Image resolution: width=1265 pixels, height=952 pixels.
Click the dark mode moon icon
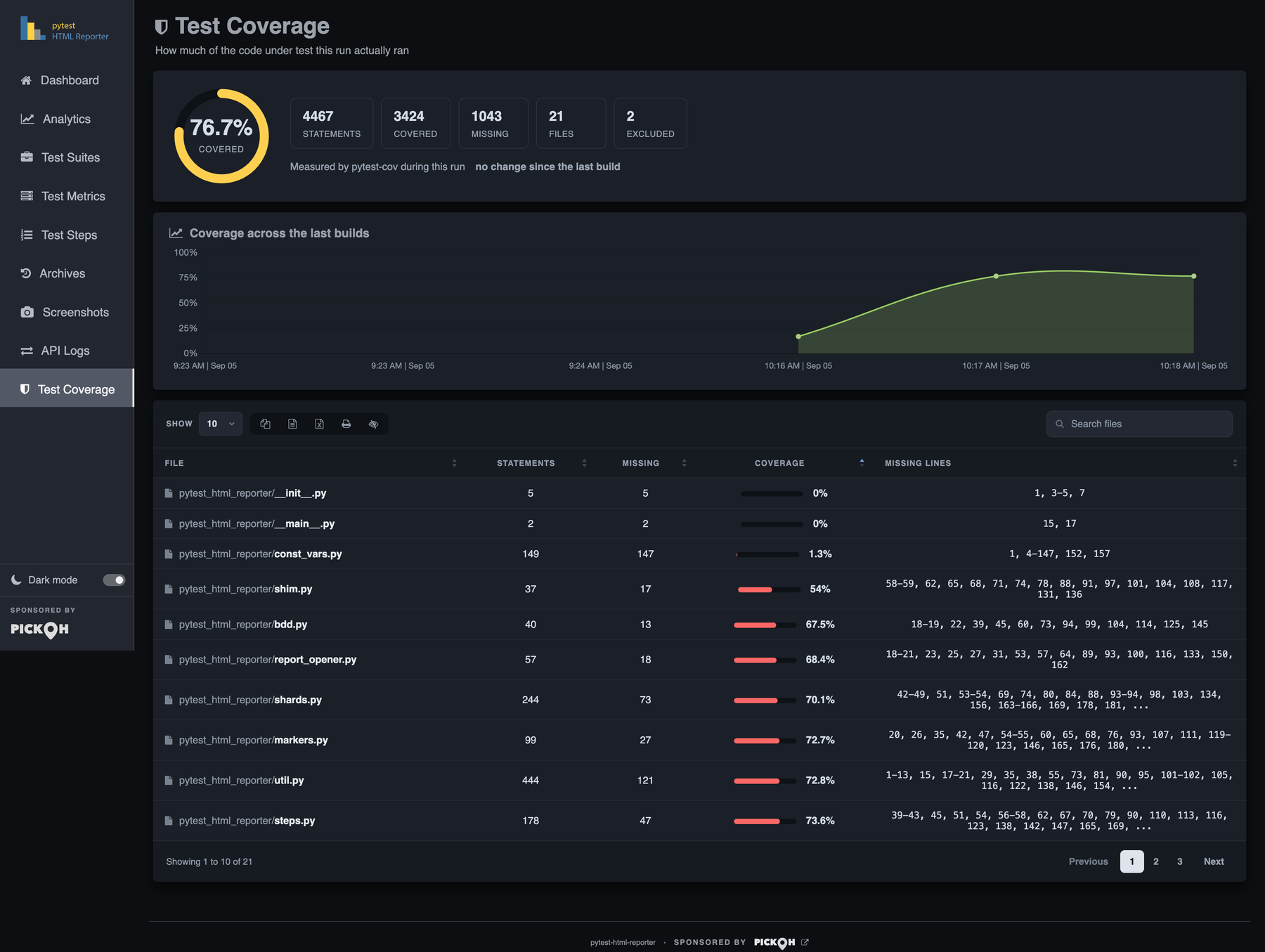16,580
